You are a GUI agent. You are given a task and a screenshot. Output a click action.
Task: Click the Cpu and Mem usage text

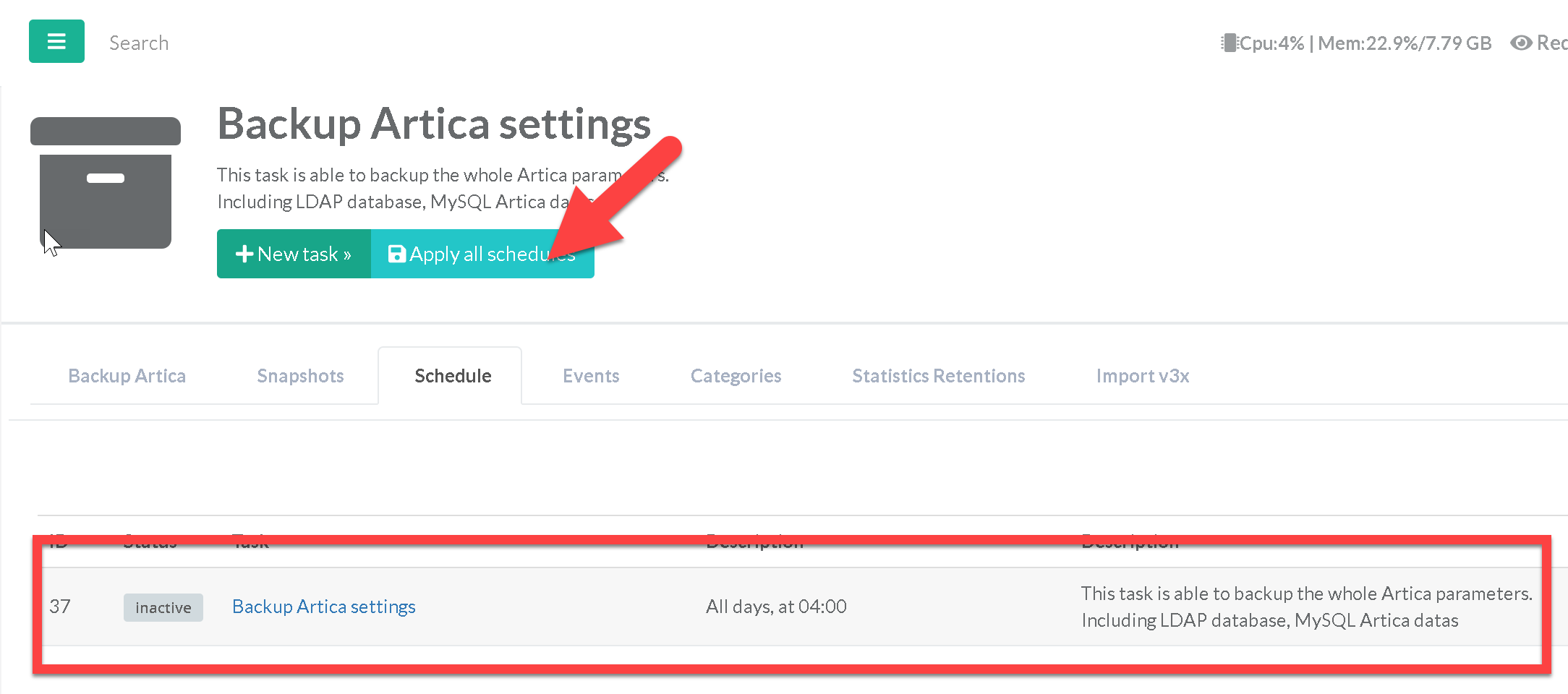click(x=1365, y=43)
